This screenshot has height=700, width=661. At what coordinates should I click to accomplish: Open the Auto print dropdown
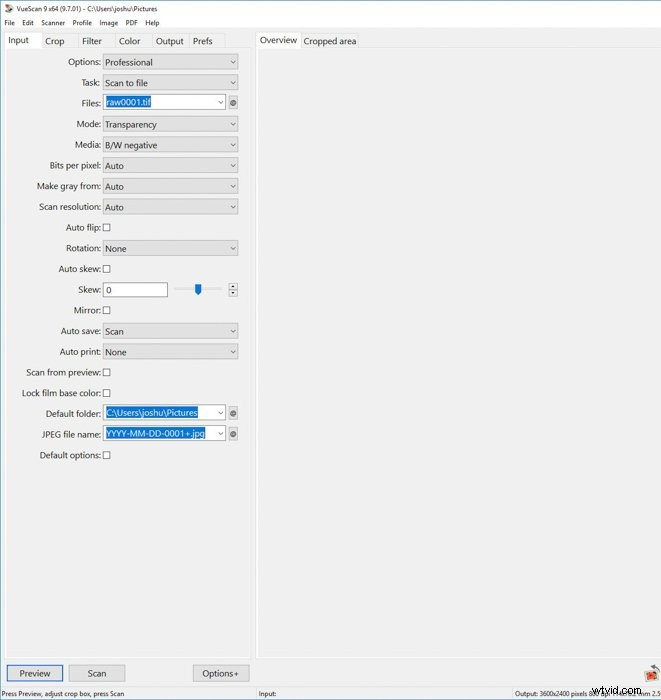[170, 352]
